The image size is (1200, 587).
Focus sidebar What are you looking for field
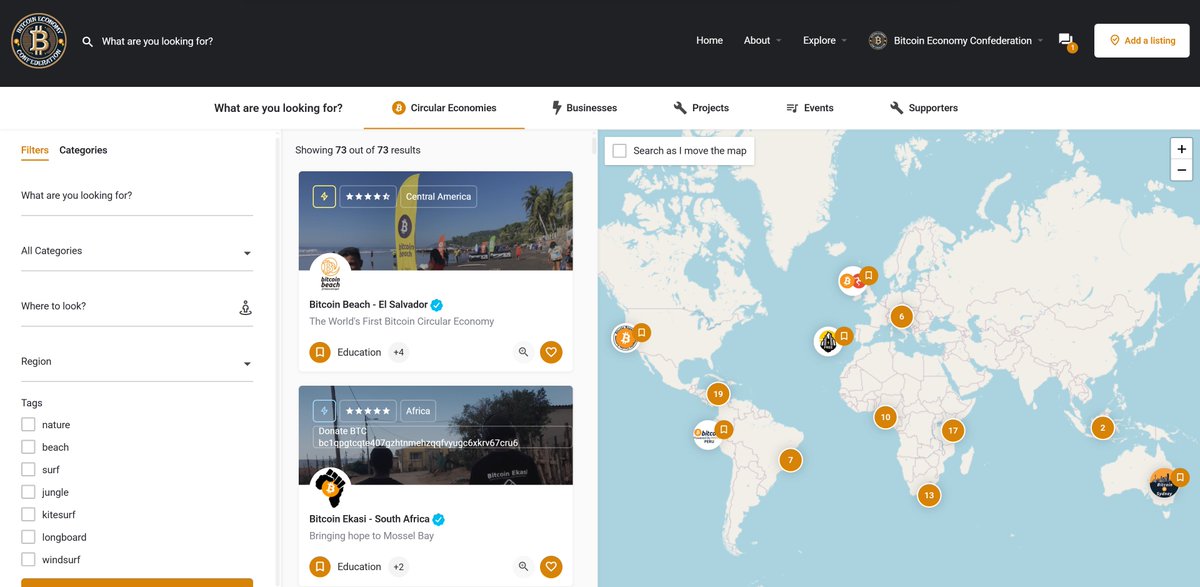tap(137, 196)
